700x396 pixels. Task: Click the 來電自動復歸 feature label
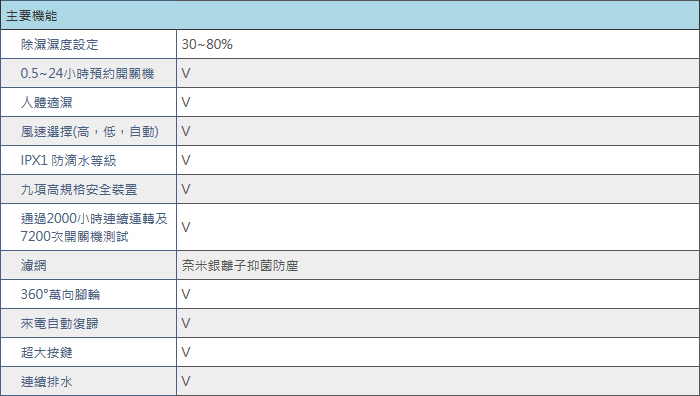59,324
